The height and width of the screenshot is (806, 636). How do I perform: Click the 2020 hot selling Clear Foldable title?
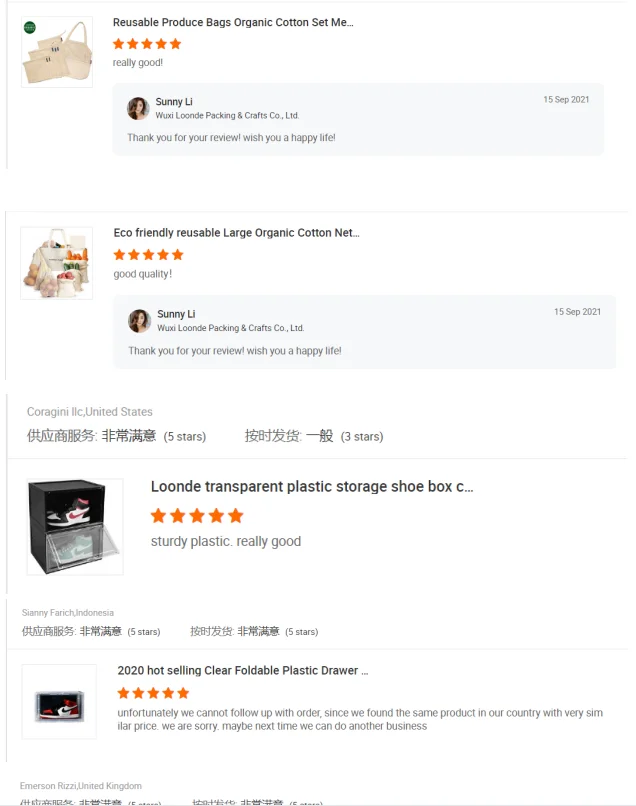point(243,671)
